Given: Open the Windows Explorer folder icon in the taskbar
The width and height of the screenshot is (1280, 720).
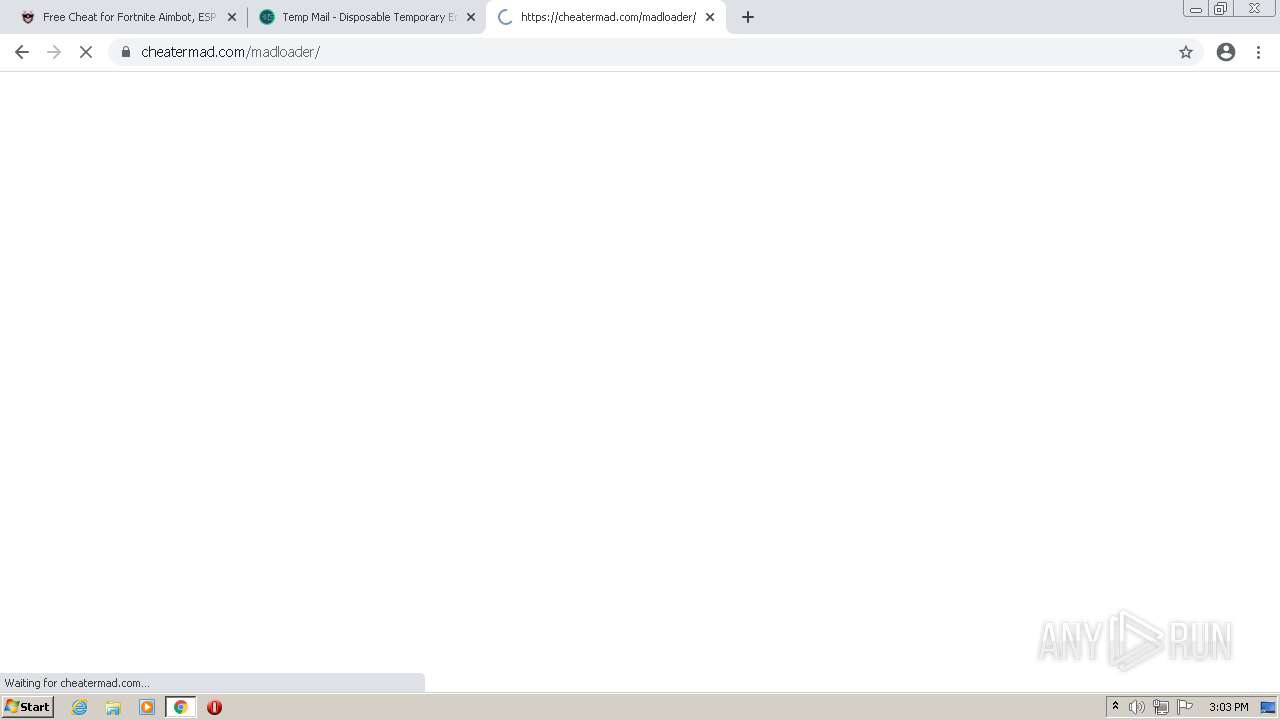Looking at the screenshot, I should pyautogui.click(x=113, y=707).
